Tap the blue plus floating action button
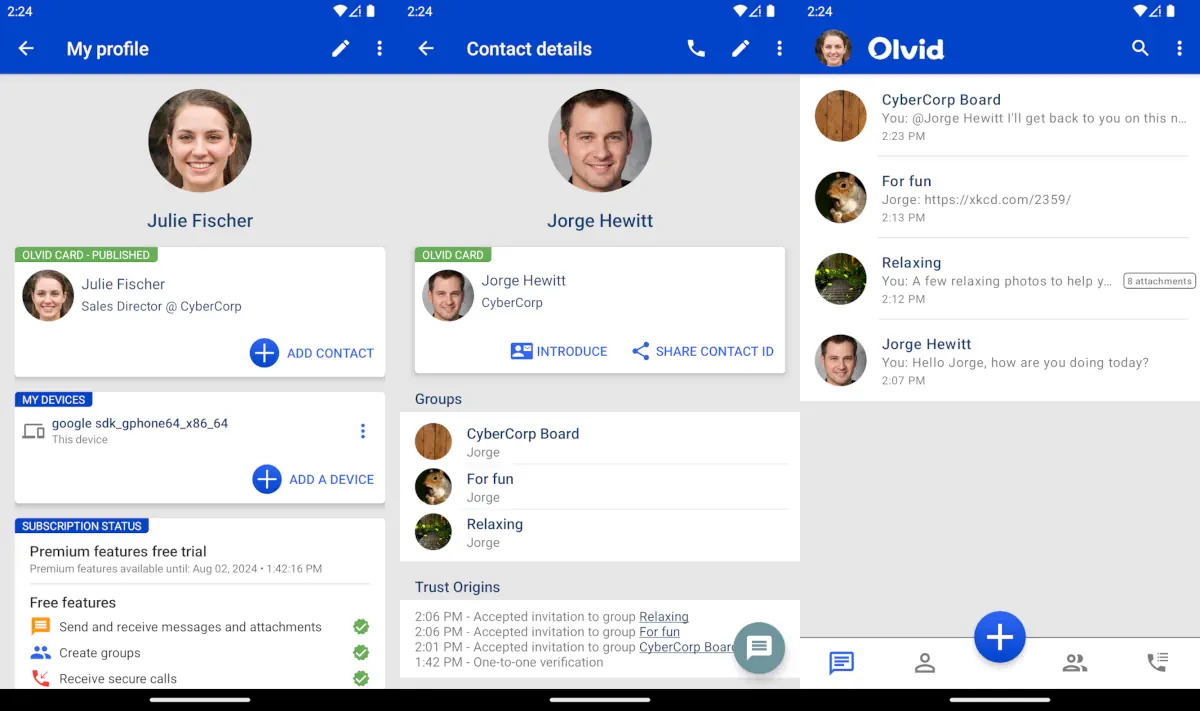This screenshot has width=1200, height=711. pyautogui.click(x=1000, y=637)
